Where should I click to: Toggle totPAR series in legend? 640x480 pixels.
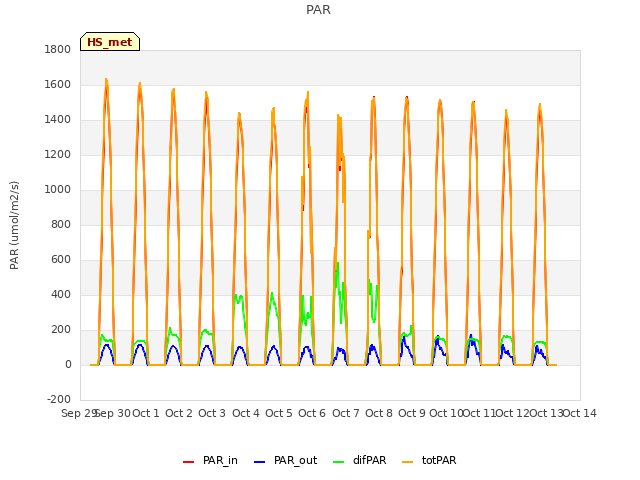coord(429,460)
